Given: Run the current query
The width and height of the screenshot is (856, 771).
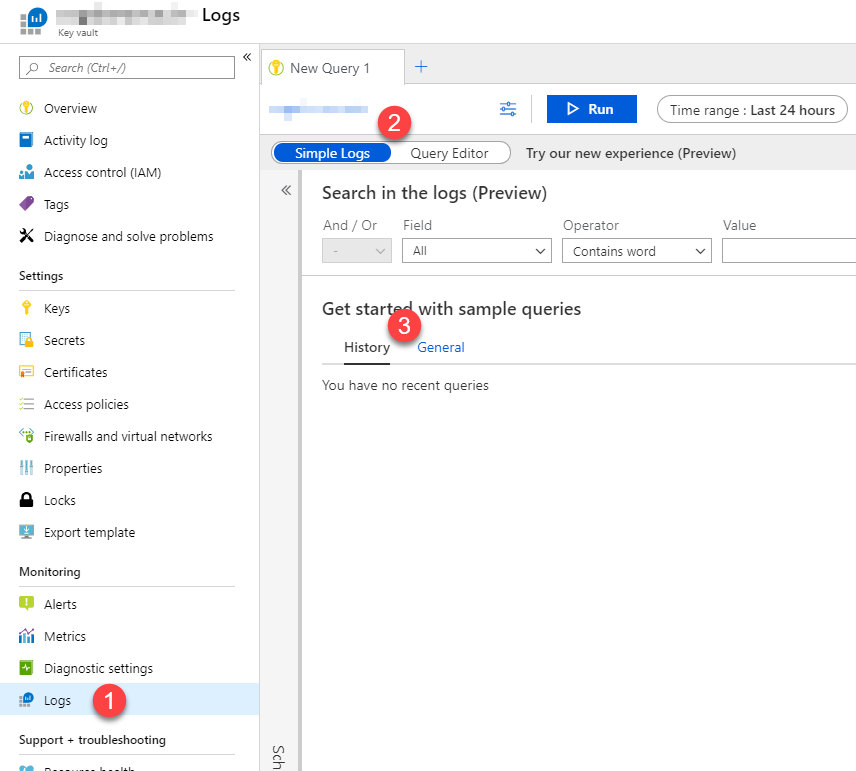Looking at the screenshot, I should pos(591,109).
